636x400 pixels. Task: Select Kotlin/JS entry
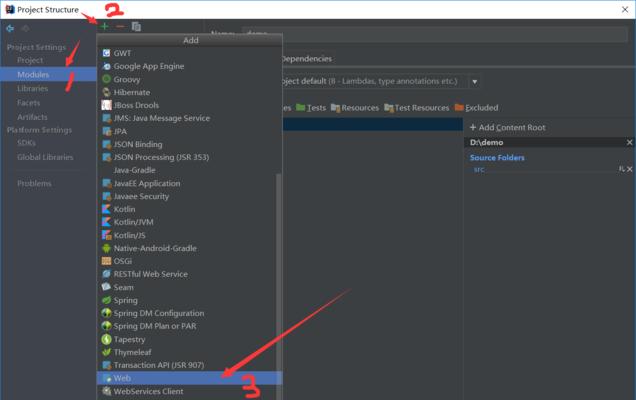click(x=187, y=235)
